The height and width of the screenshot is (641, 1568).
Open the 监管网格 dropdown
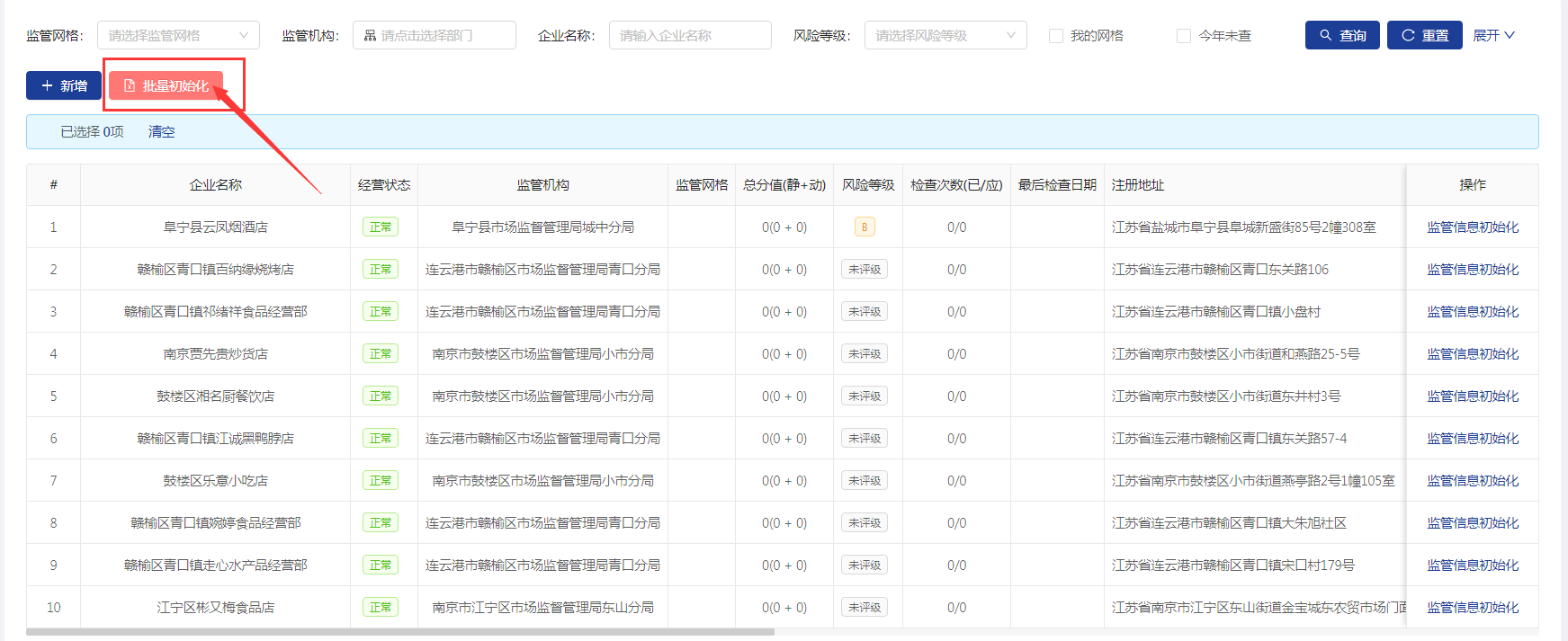[178, 35]
